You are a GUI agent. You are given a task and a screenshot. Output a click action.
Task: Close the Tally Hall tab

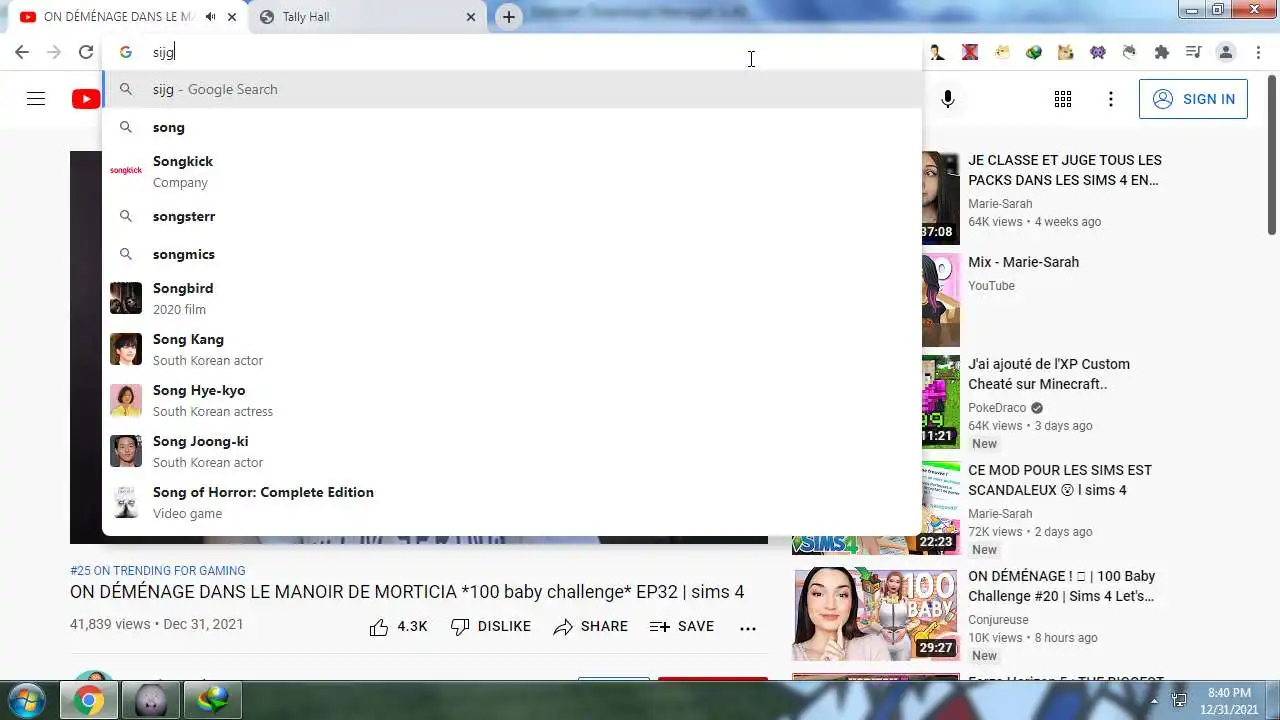471,17
